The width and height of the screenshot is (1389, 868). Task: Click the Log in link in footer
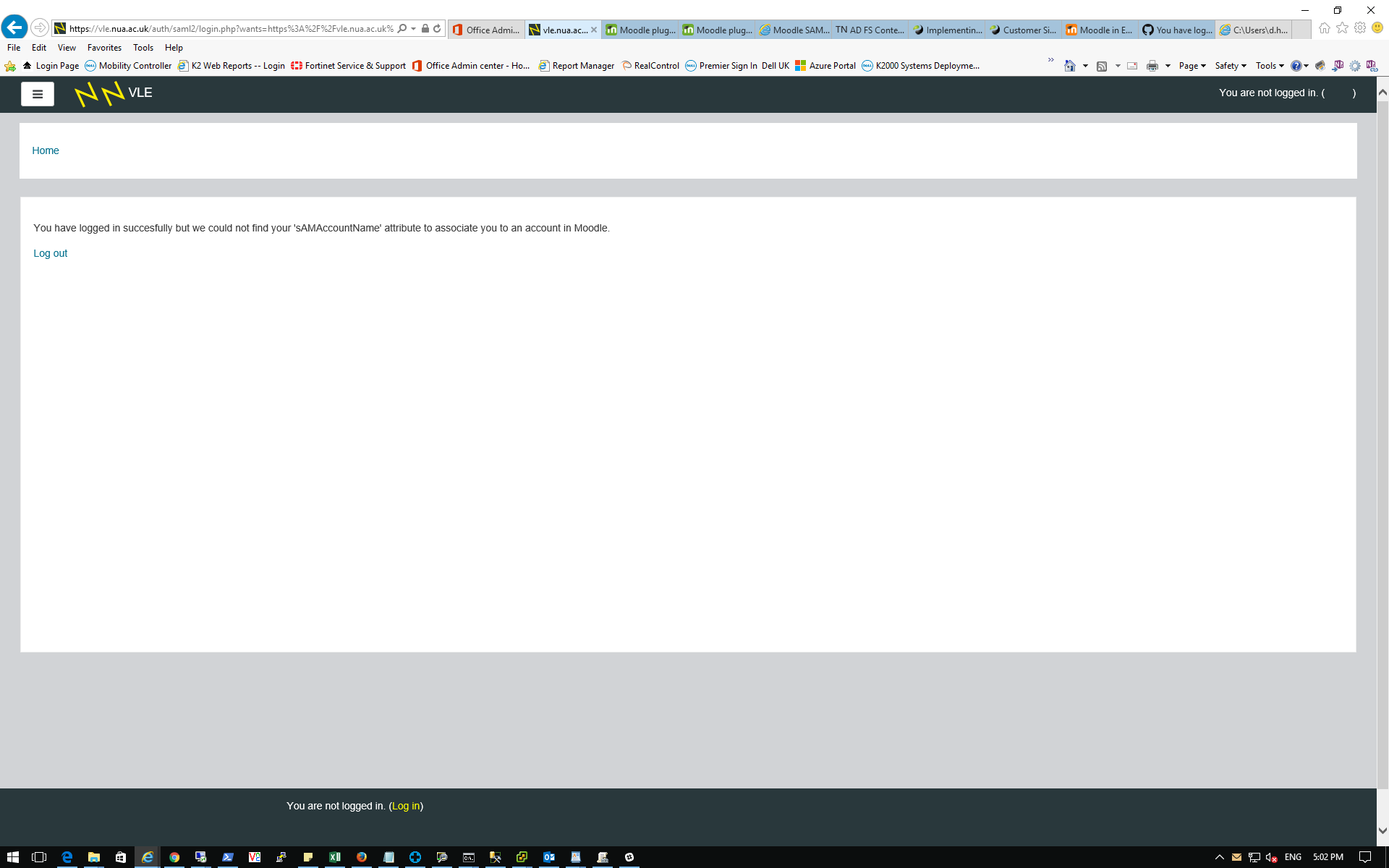pos(406,806)
